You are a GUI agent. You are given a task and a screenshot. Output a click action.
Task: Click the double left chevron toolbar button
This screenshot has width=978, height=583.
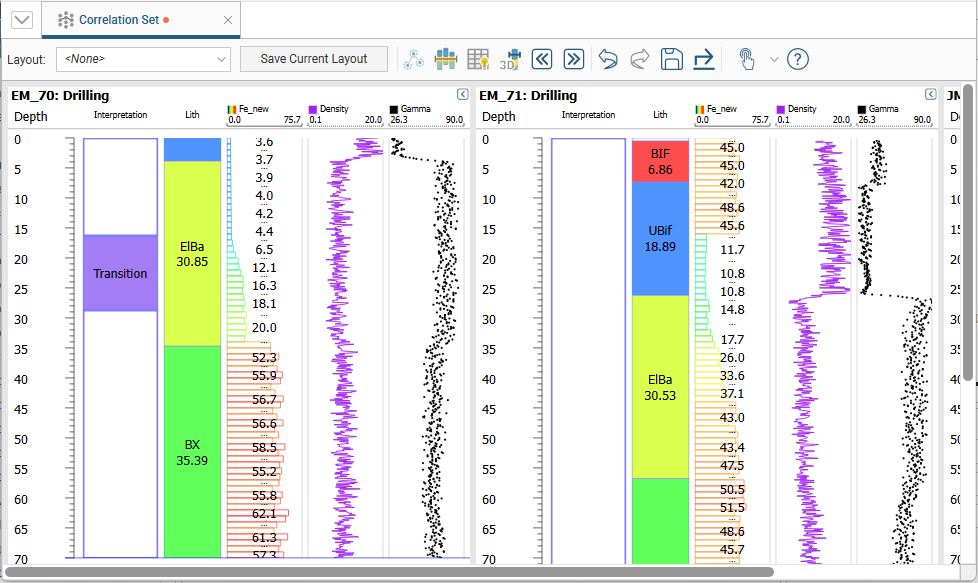pos(542,59)
